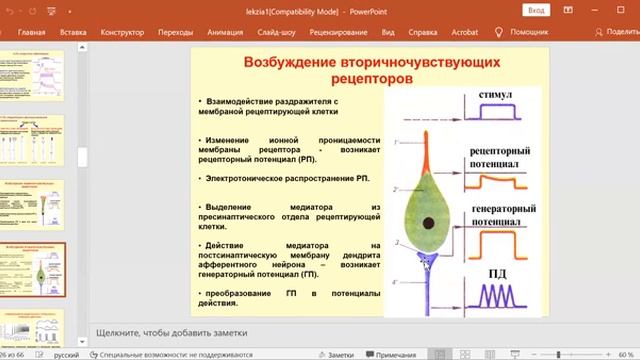Switch to Normal view icon in status bar

click(x=440, y=354)
